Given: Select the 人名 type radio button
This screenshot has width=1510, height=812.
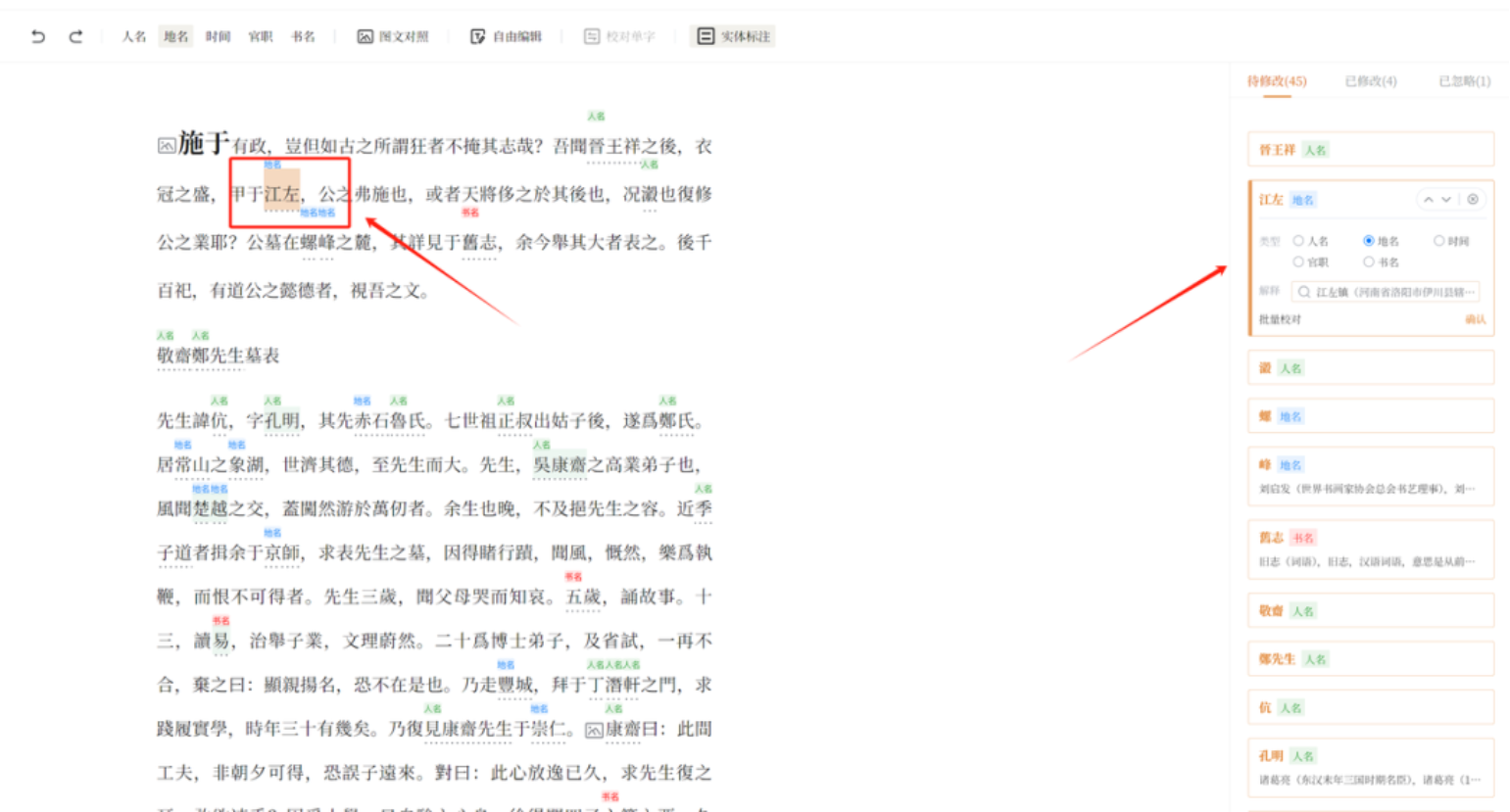Looking at the screenshot, I should tap(1298, 241).
